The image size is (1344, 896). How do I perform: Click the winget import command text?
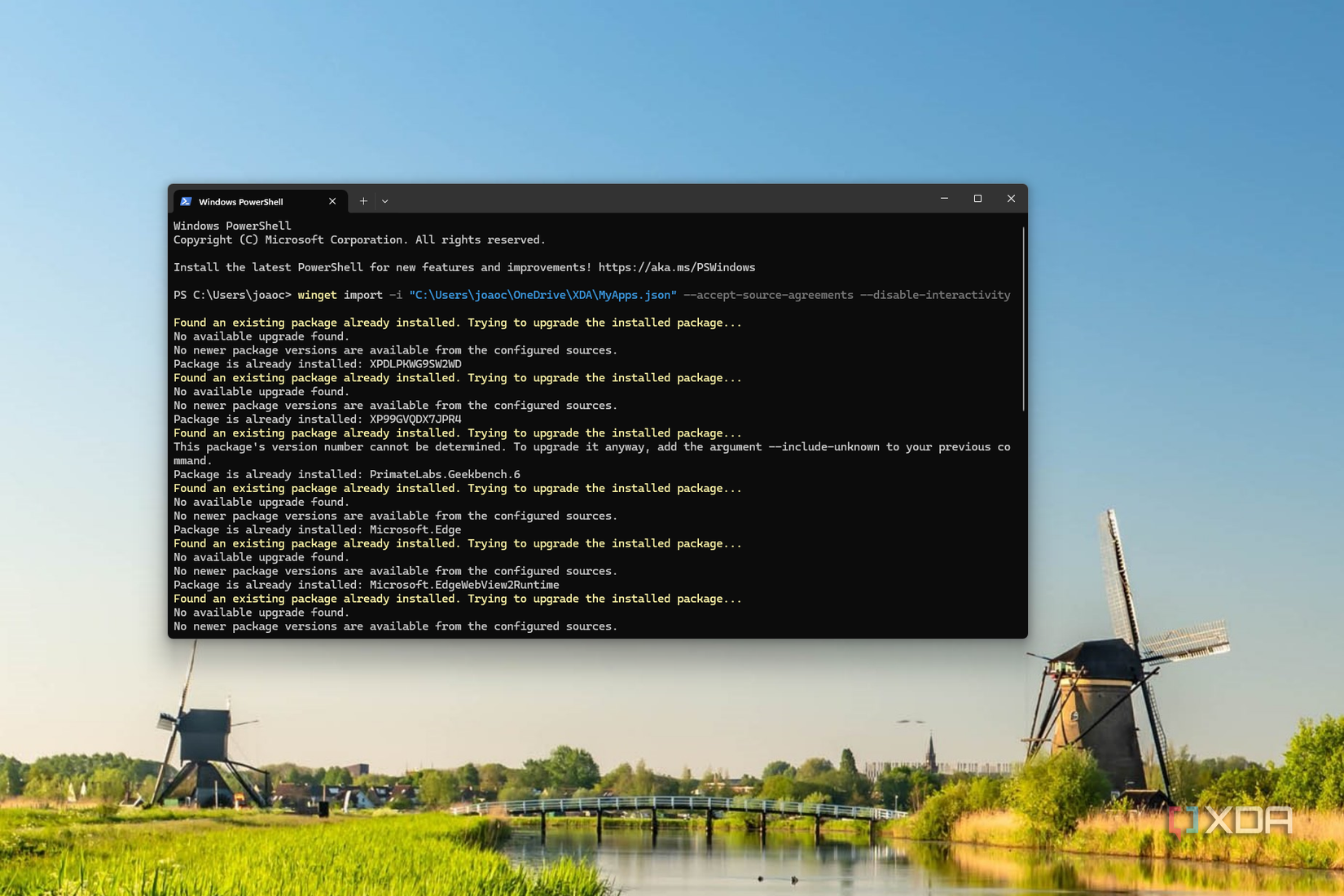point(338,295)
